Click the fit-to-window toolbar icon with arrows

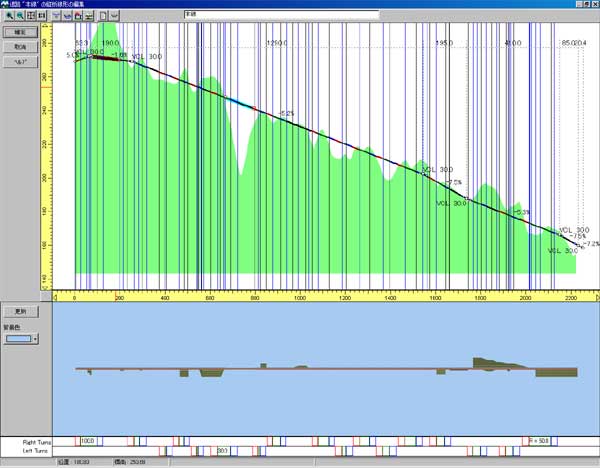point(31,16)
